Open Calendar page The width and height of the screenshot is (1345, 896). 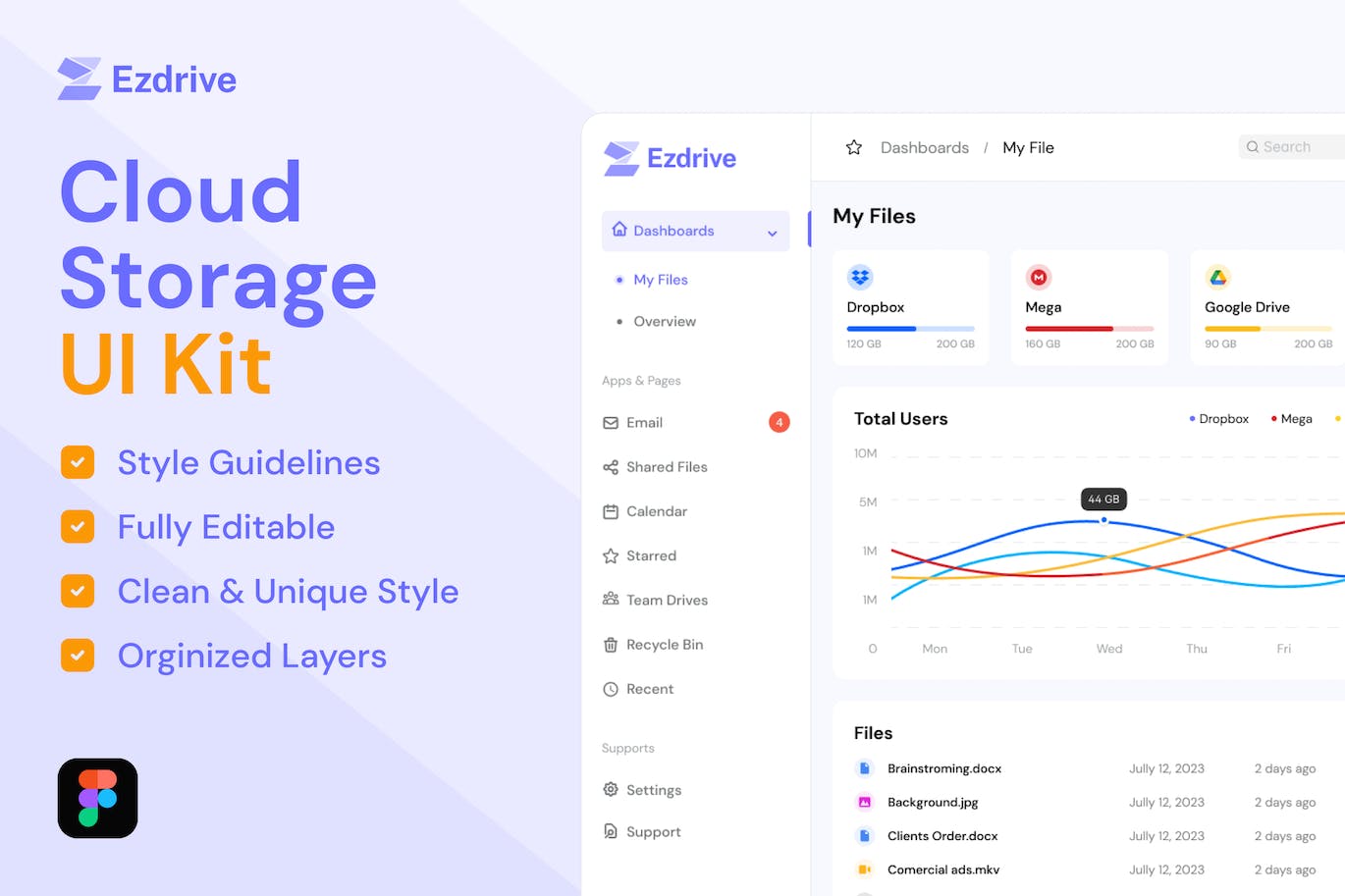click(657, 511)
